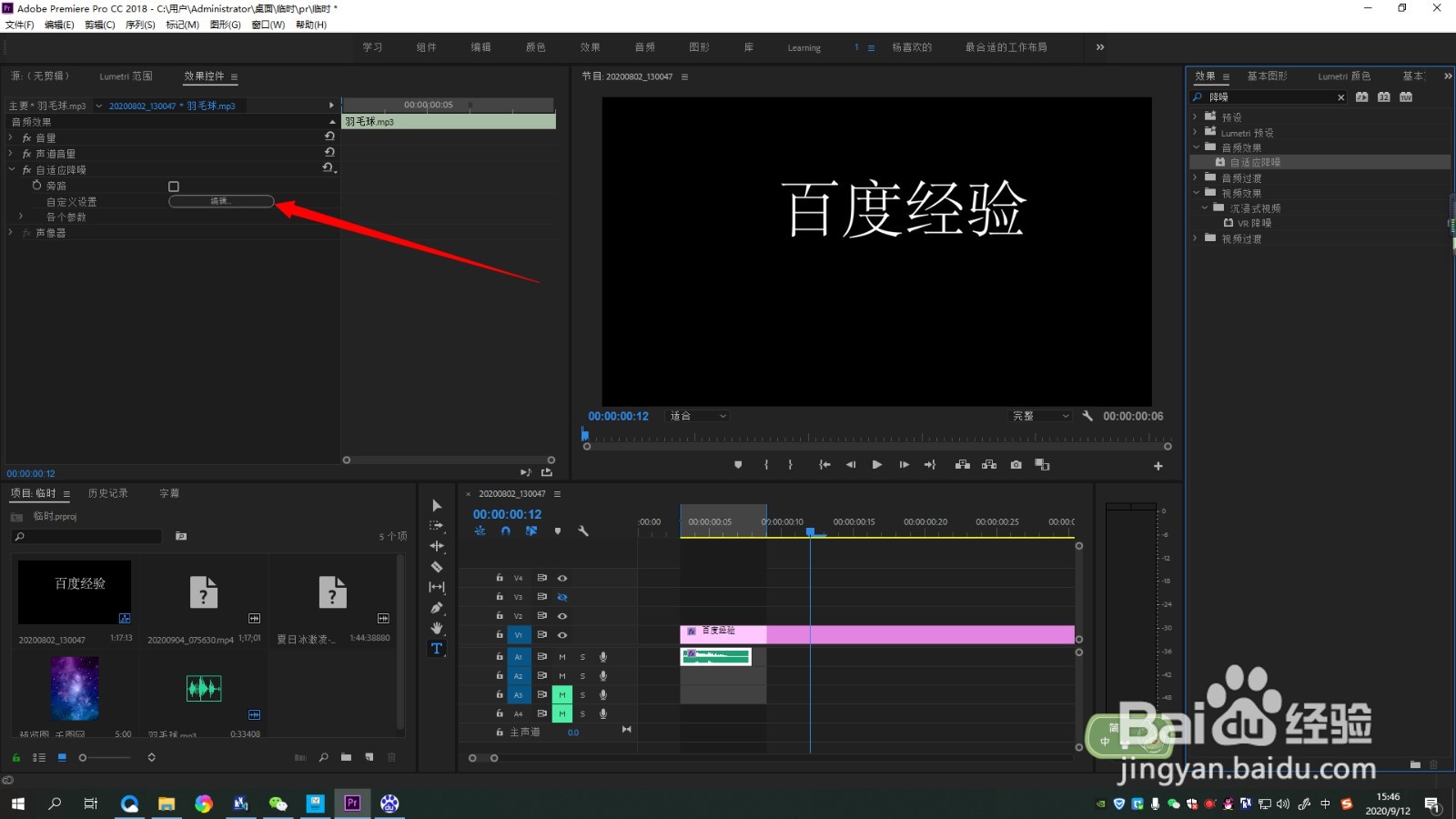The width and height of the screenshot is (1456, 819).
Task: Click Mark In brace button
Action: pos(766,465)
